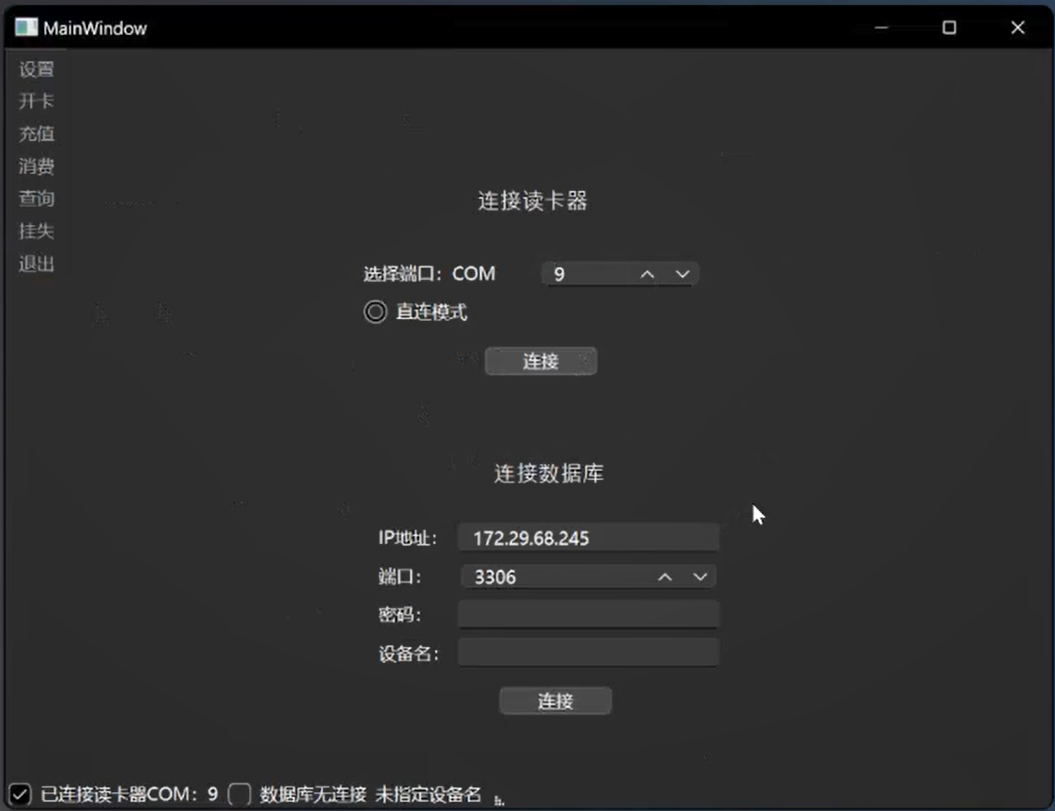Open the 查询 page
The image size is (1055, 811).
click(36, 198)
